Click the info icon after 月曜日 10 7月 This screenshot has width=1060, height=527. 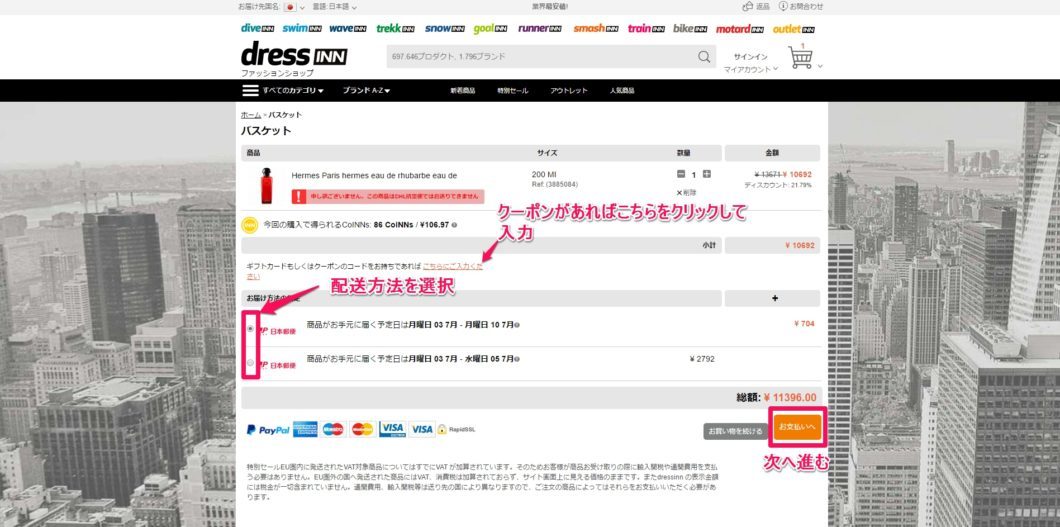pos(516,325)
